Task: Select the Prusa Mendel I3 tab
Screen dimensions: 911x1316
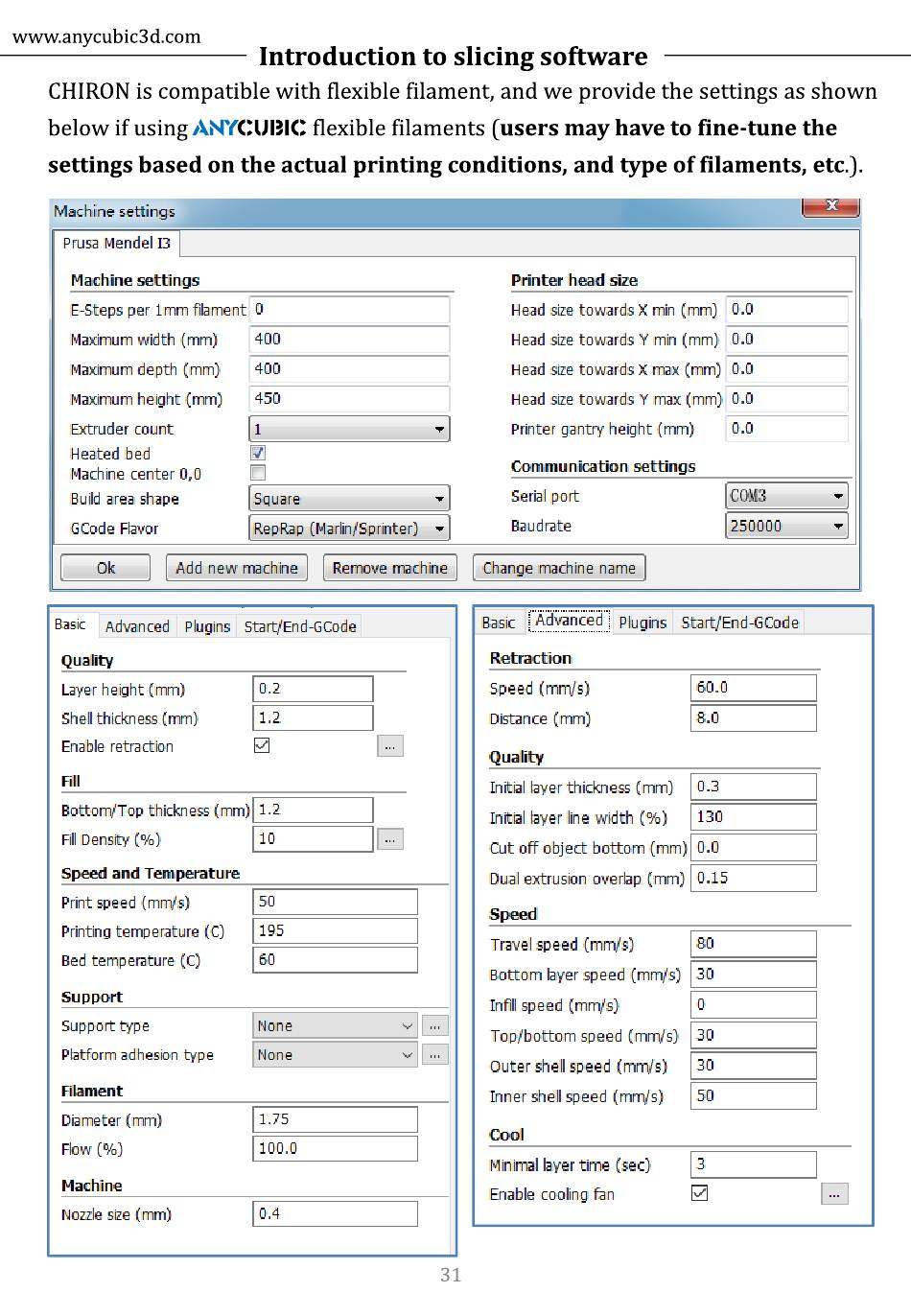Action: click(117, 244)
